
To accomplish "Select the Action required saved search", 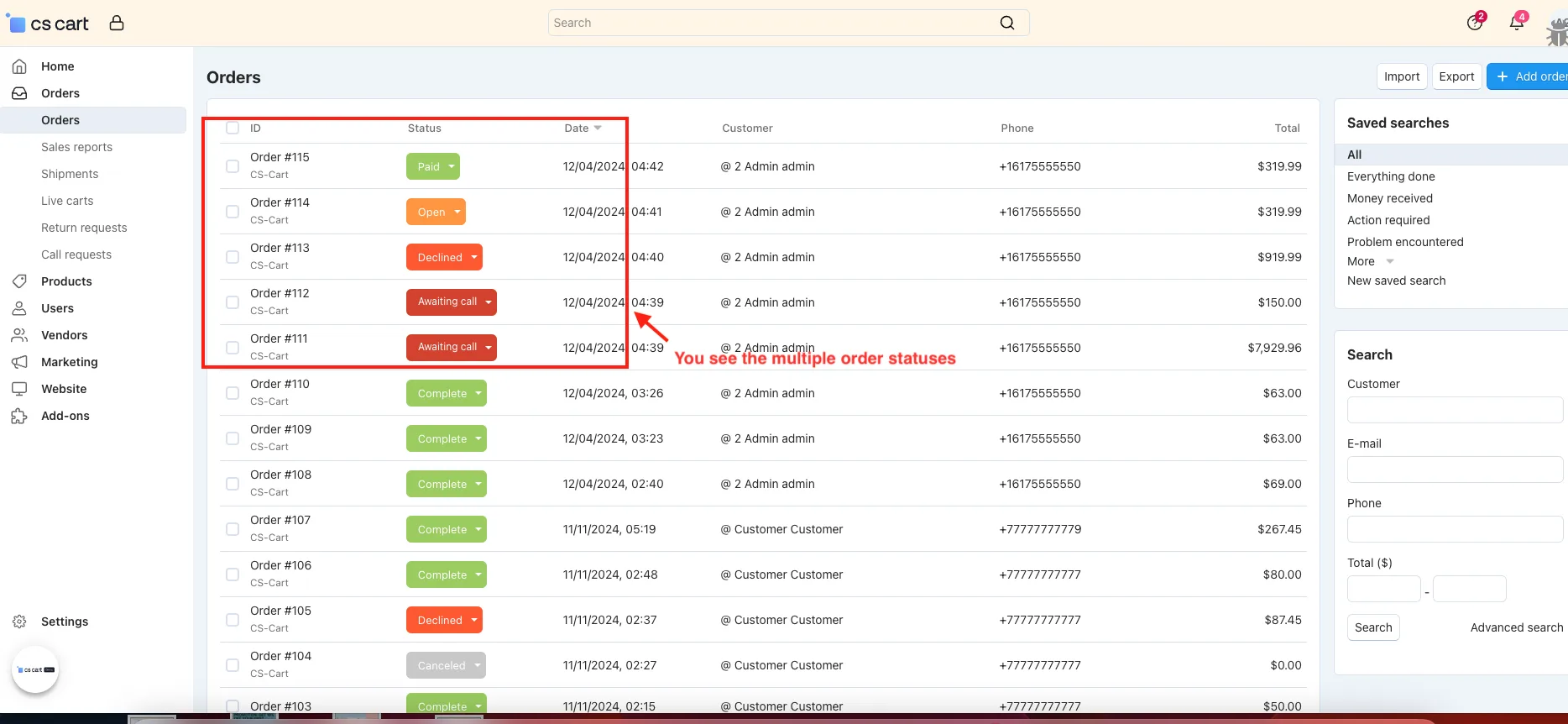I will [x=1388, y=220].
